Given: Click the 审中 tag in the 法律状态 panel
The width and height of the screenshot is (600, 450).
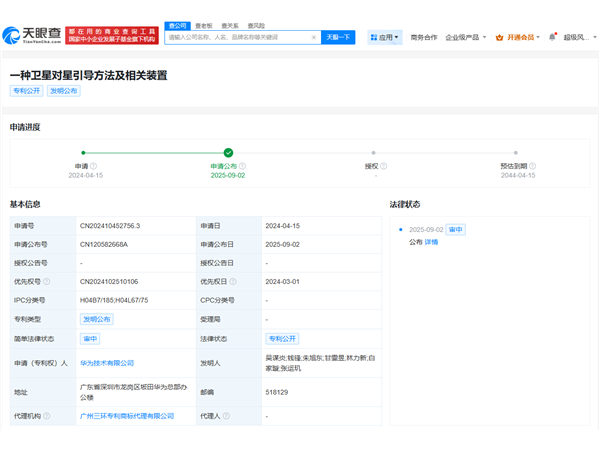Looking at the screenshot, I should [456, 230].
